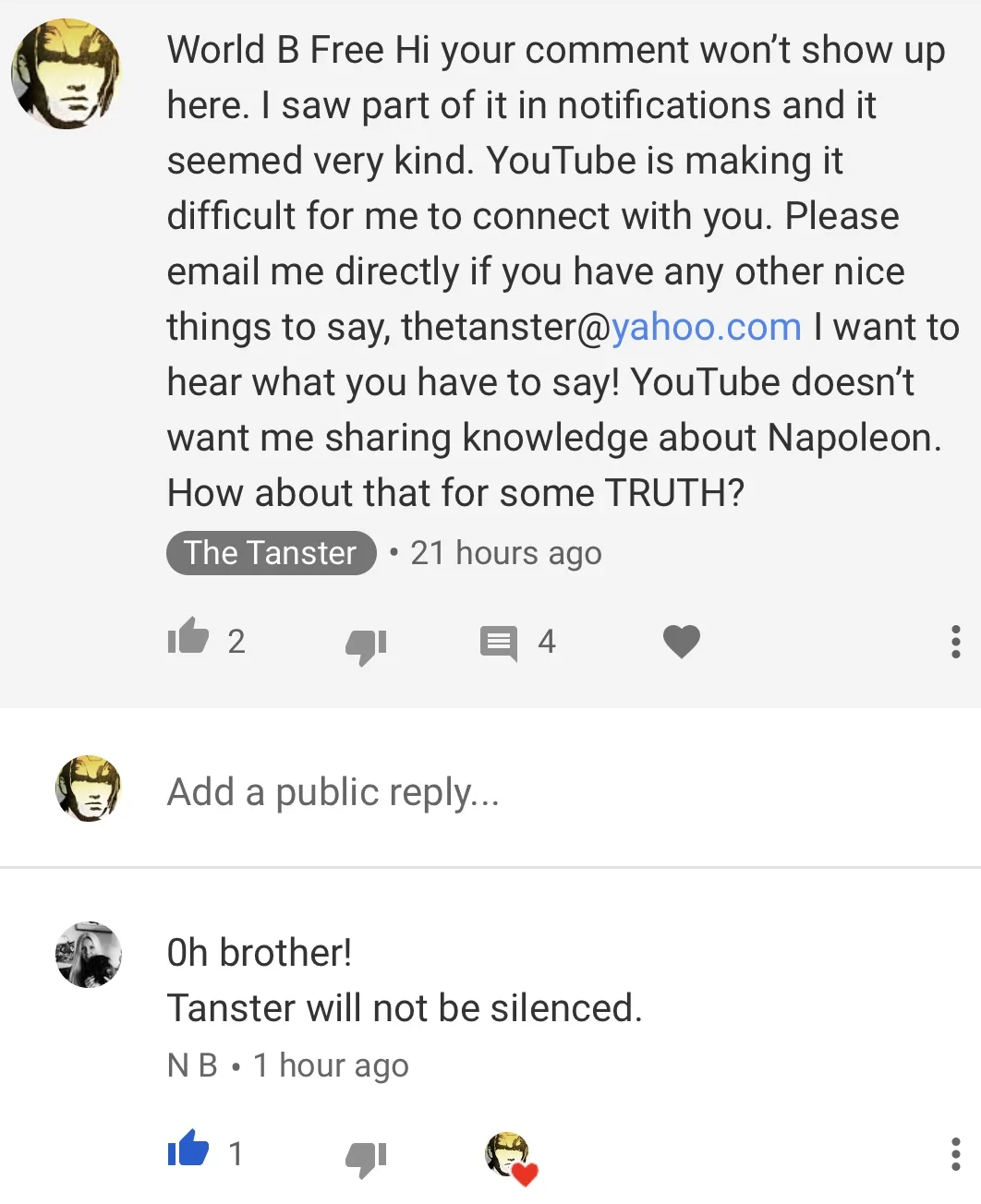Open the 4 replies comment icon
Viewport: 981px width, 1204px height.
tap(499, 643)
